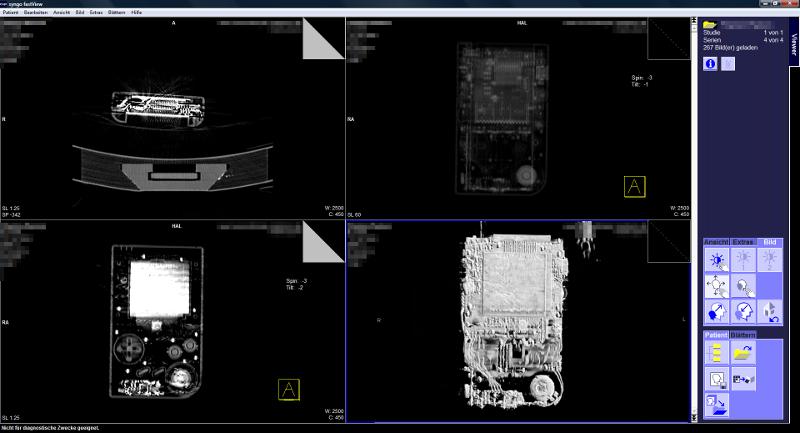
Task: Switch to the Ansicht tool tab
Action: (716, 242)
